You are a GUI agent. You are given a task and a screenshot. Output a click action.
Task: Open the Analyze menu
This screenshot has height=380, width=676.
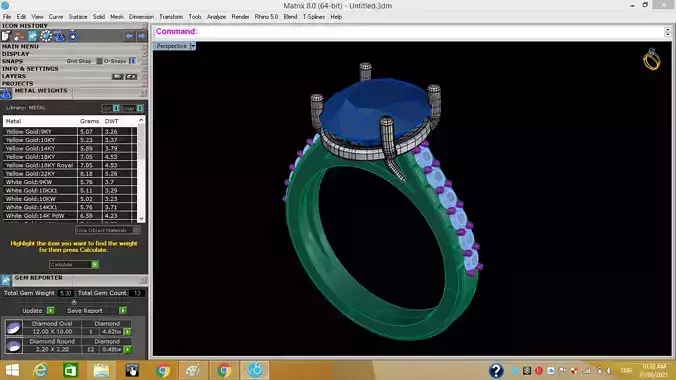[x=216, y=17]
